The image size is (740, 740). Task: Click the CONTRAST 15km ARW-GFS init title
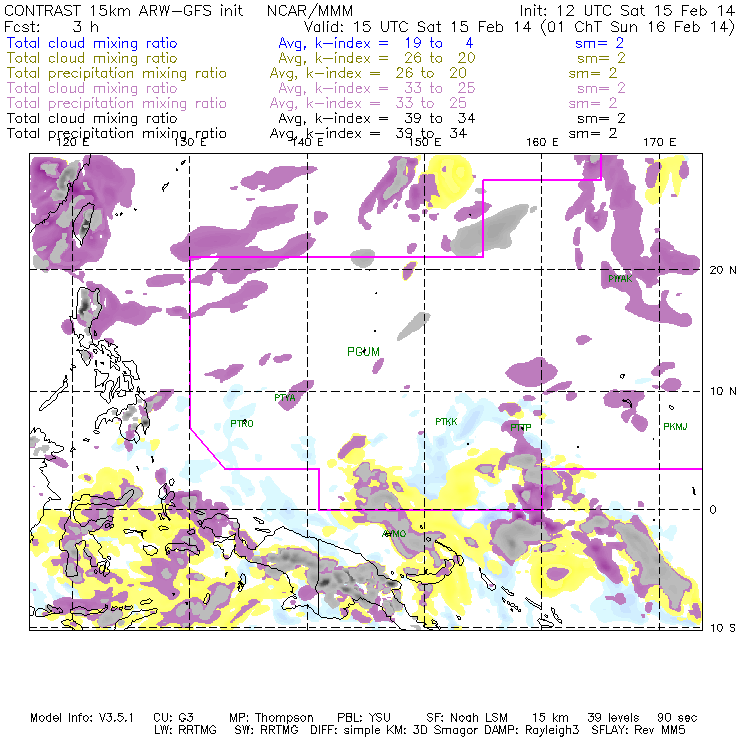[x=124, y=11]
